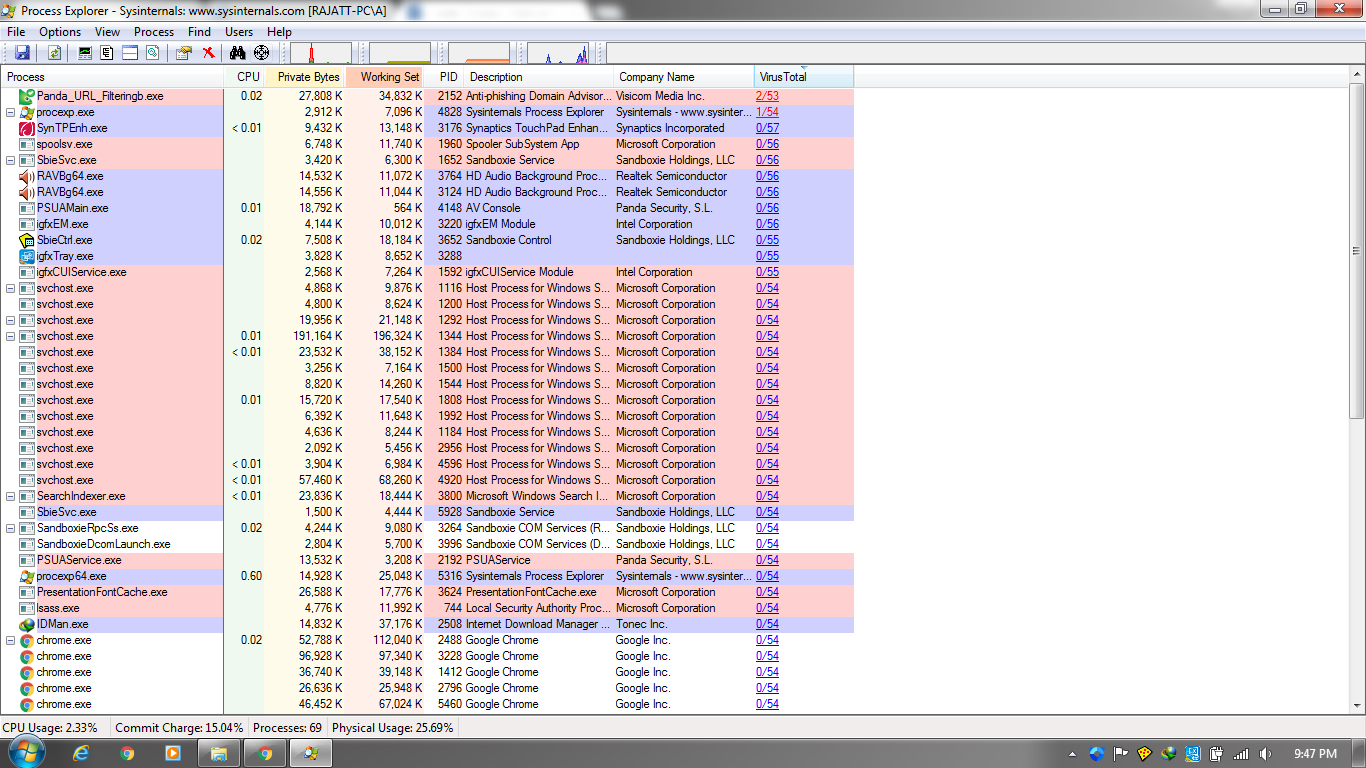The width and height of the screenshot is (1366, 768).
Task: Click the 'Commit Charge: 15.04%' status bar entry
Action: (x=179, y=728)
